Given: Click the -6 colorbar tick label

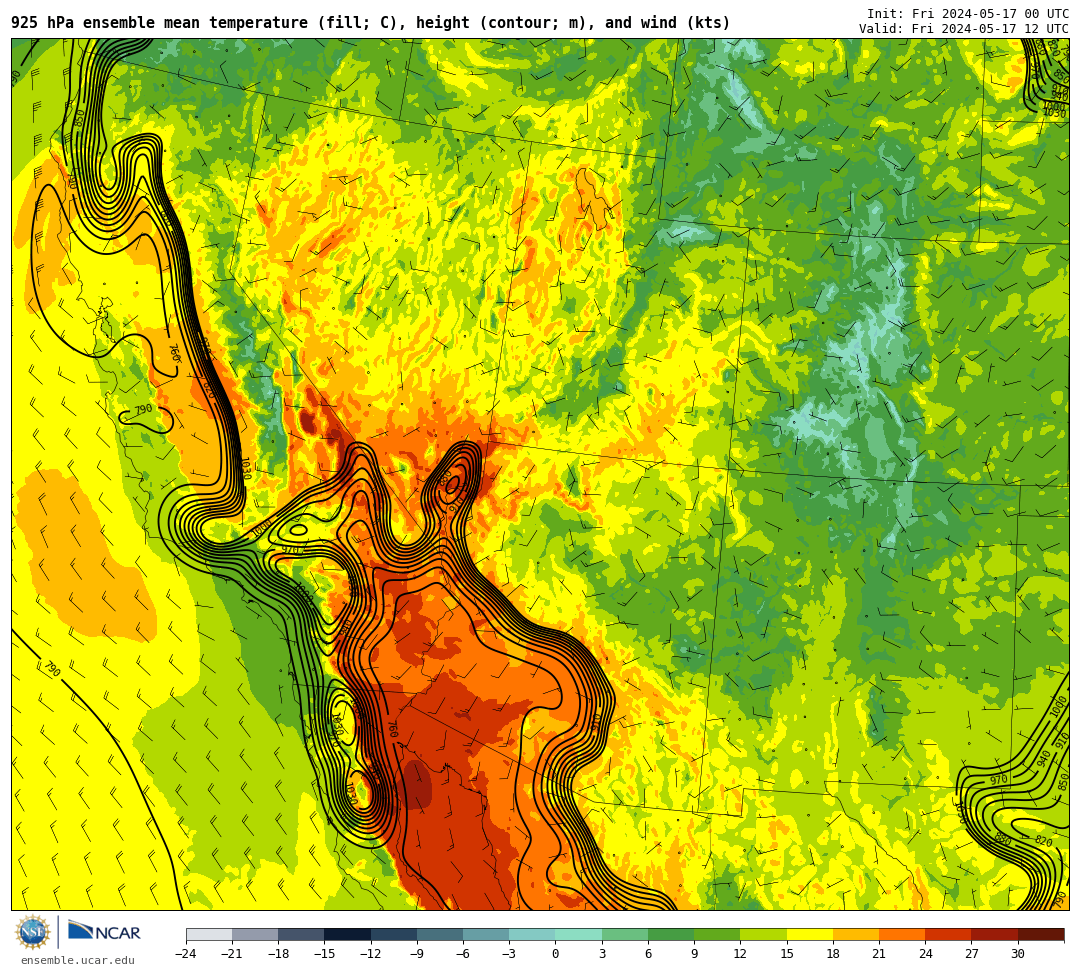Looking at the screenshot, I should point(463,954).
